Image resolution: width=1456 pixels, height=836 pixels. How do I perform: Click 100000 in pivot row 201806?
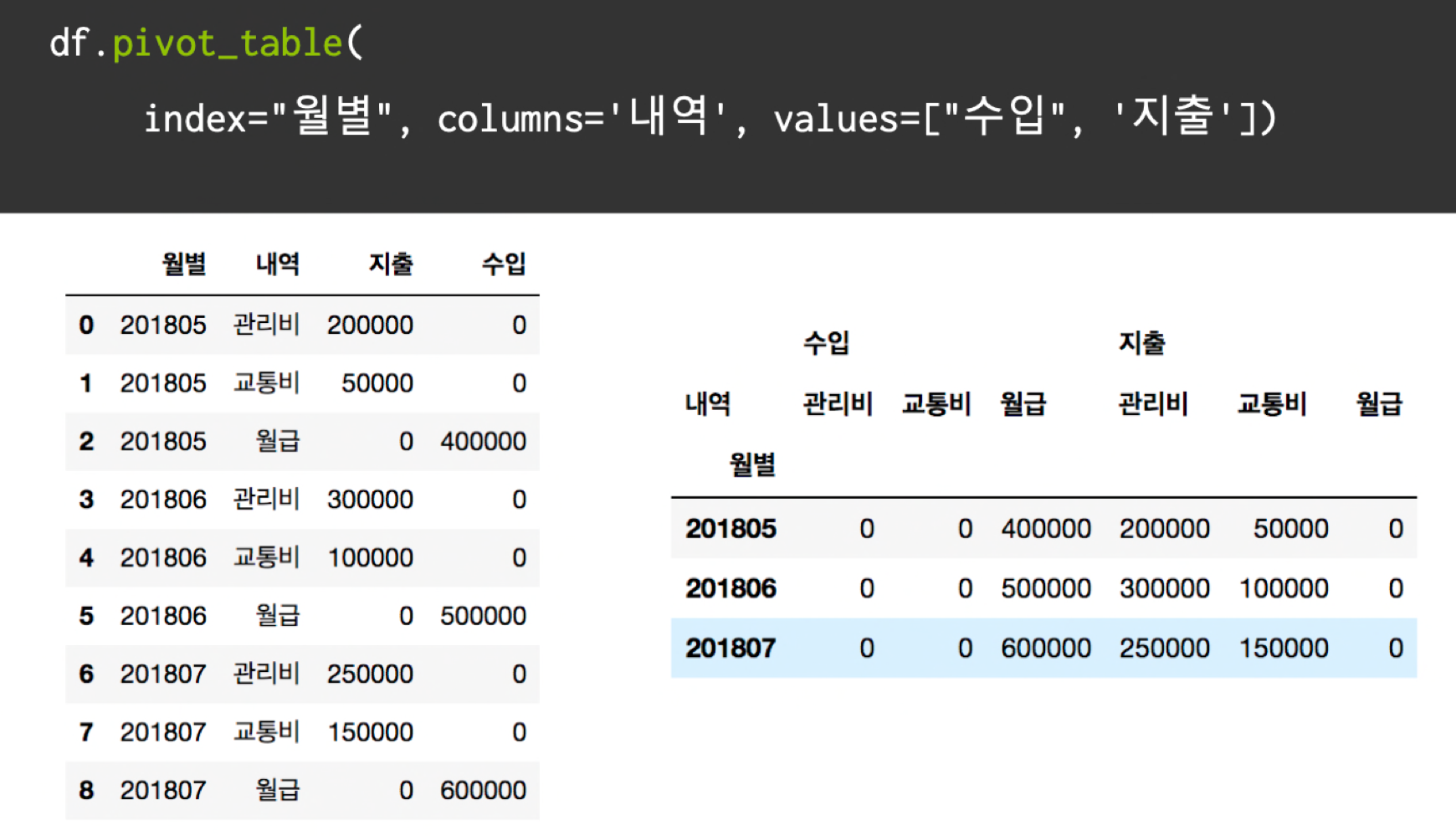[1284, 588]
